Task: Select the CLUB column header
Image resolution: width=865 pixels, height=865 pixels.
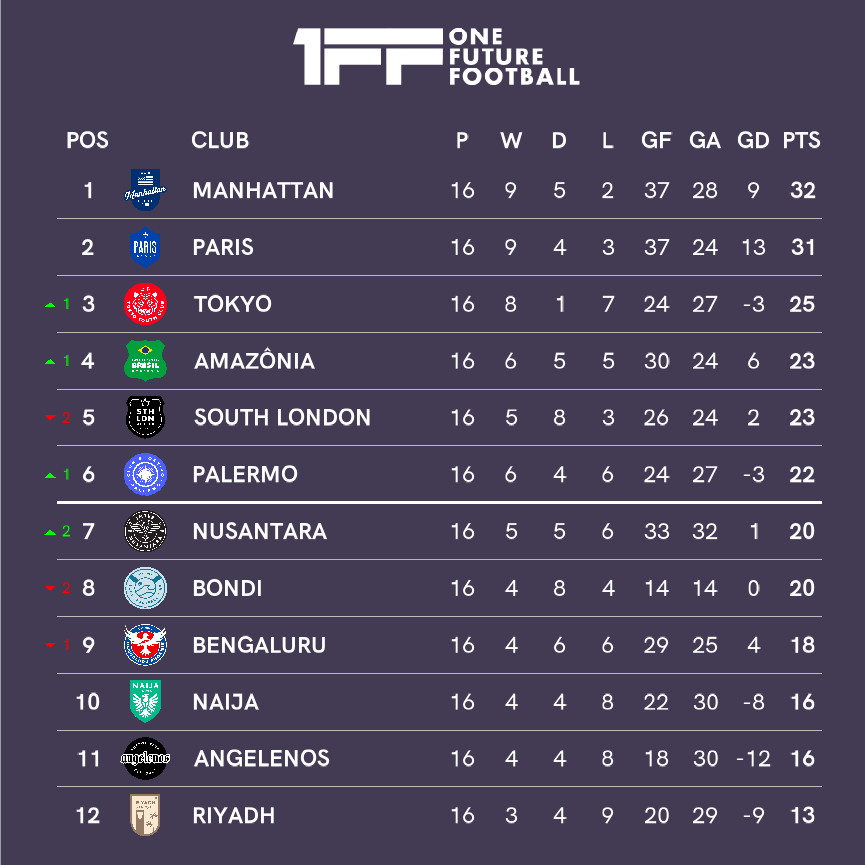Action: click(220, 141)
